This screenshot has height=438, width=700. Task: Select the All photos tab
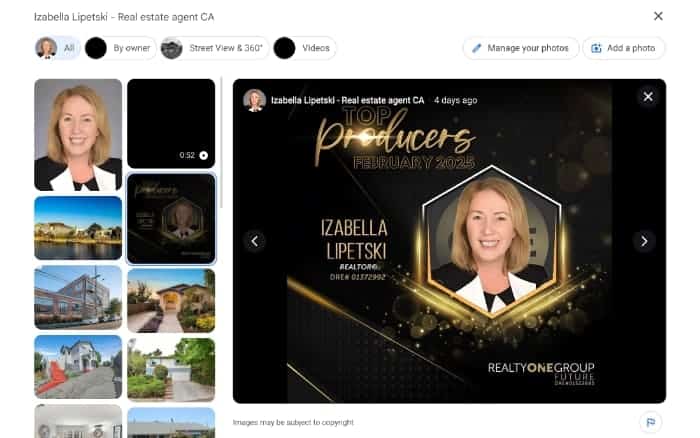click(58, 48)
